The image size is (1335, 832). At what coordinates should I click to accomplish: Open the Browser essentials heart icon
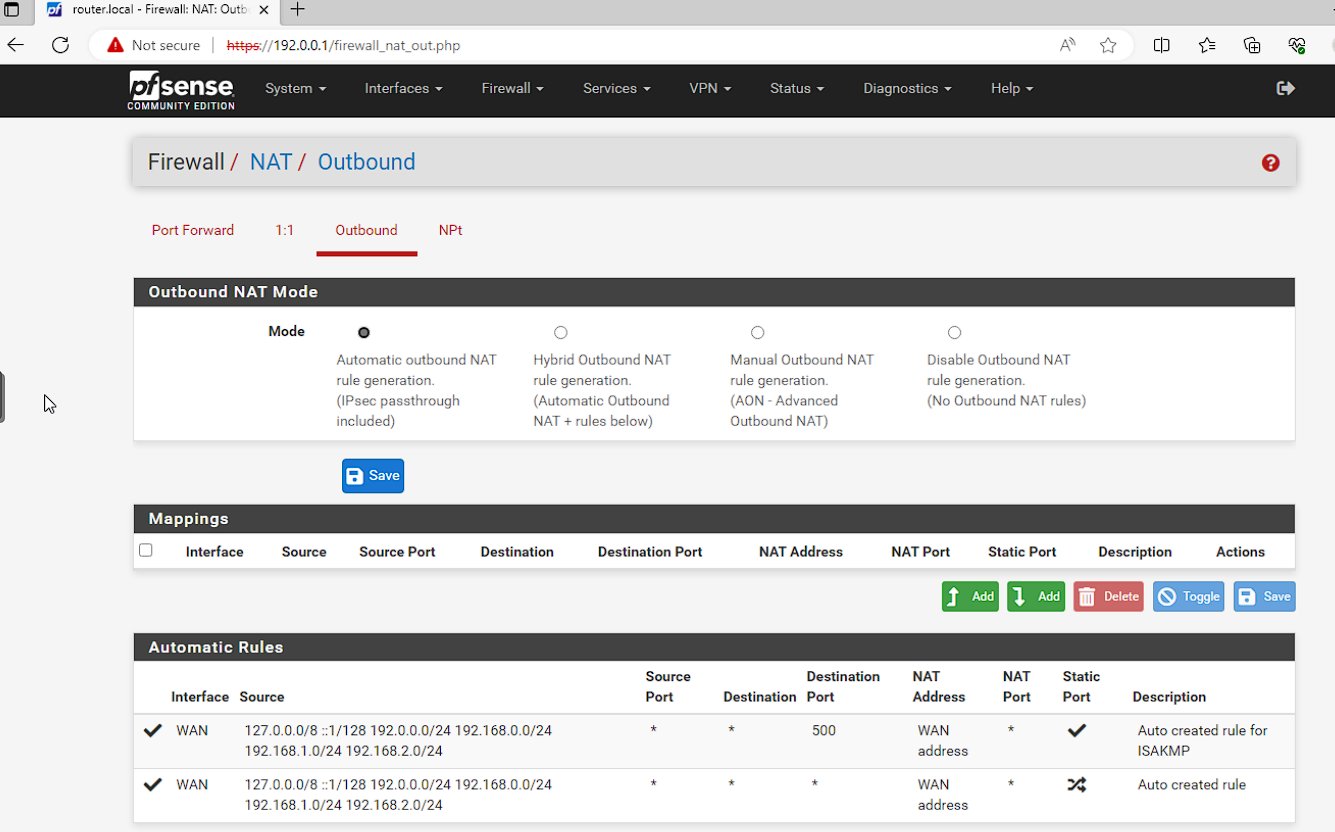coord(1297,45)
